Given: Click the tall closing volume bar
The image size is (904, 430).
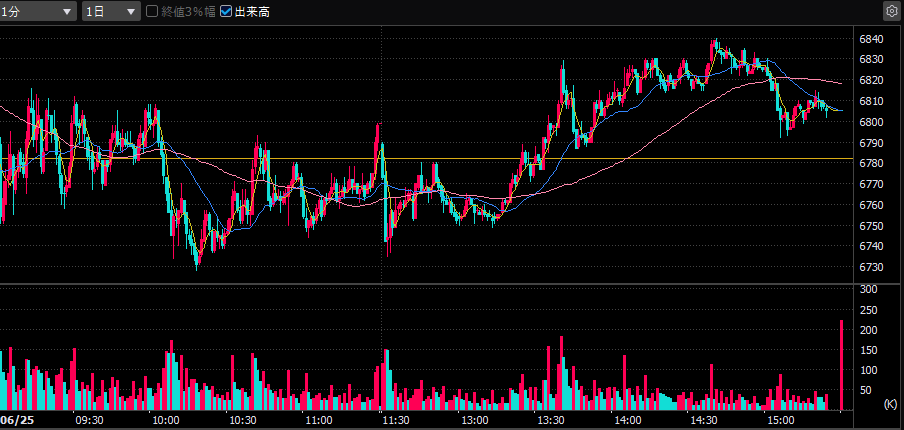Looking at the screenshot, I should [842, 365].
